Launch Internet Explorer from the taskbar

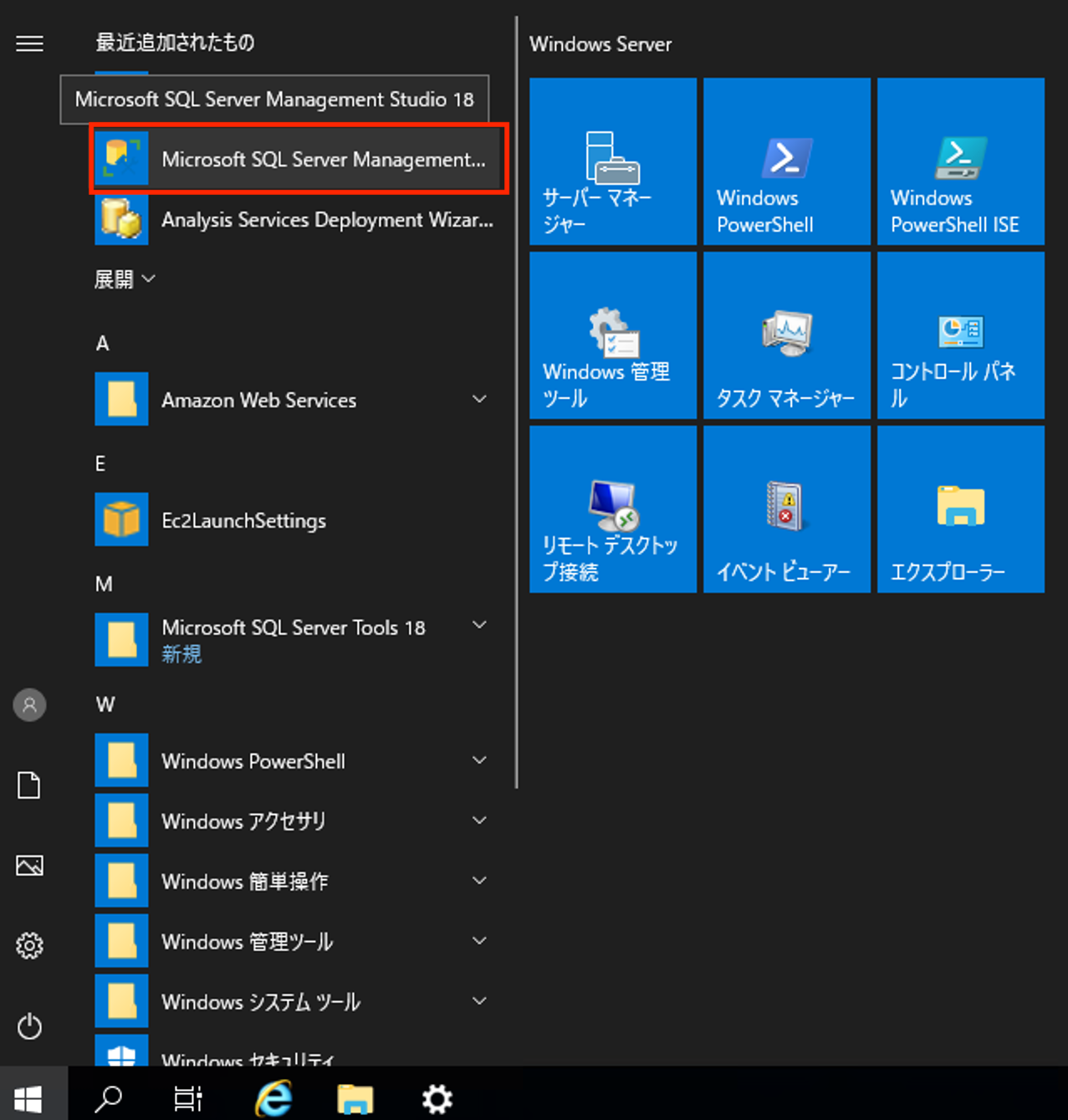pyautogui.click(x=271, y=1098)
